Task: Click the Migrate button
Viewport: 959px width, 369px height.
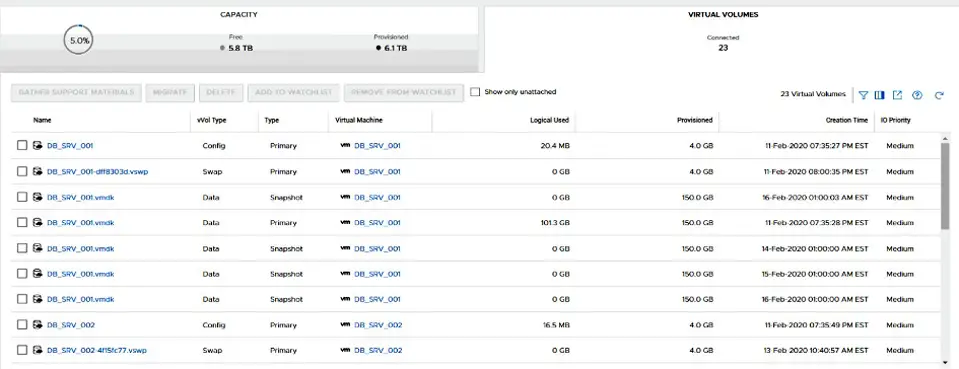Action: pos(170,92)
